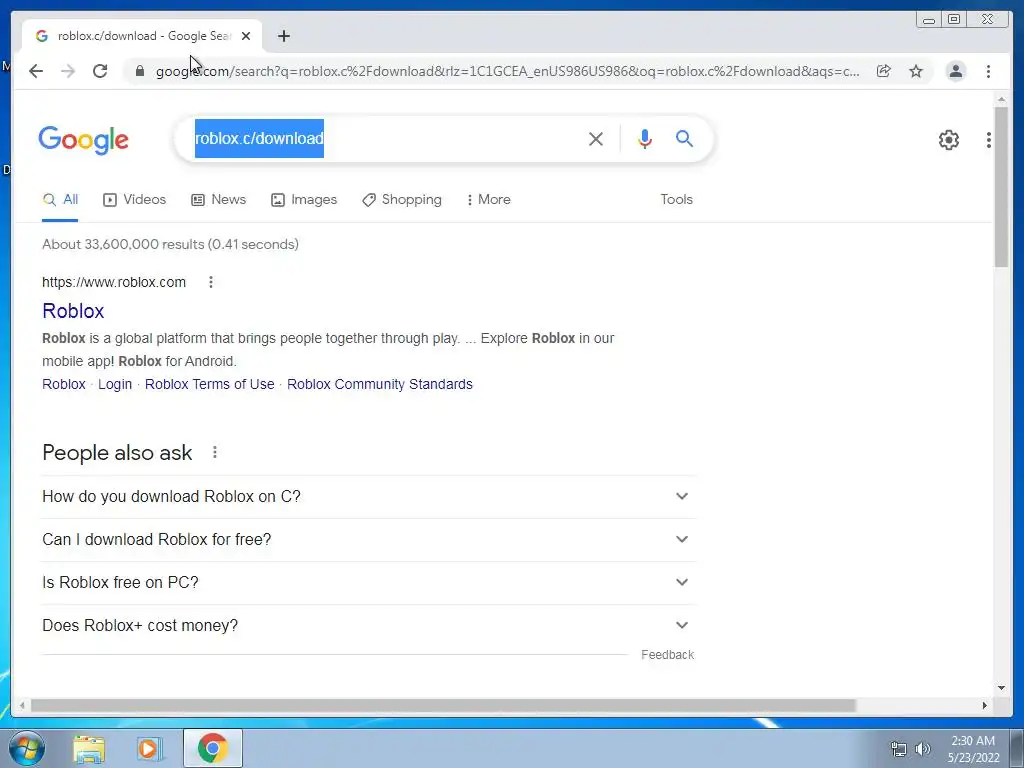1024x768 pixels.
Task: Open Google apps dots beside the gear
Action: point(989,140)
